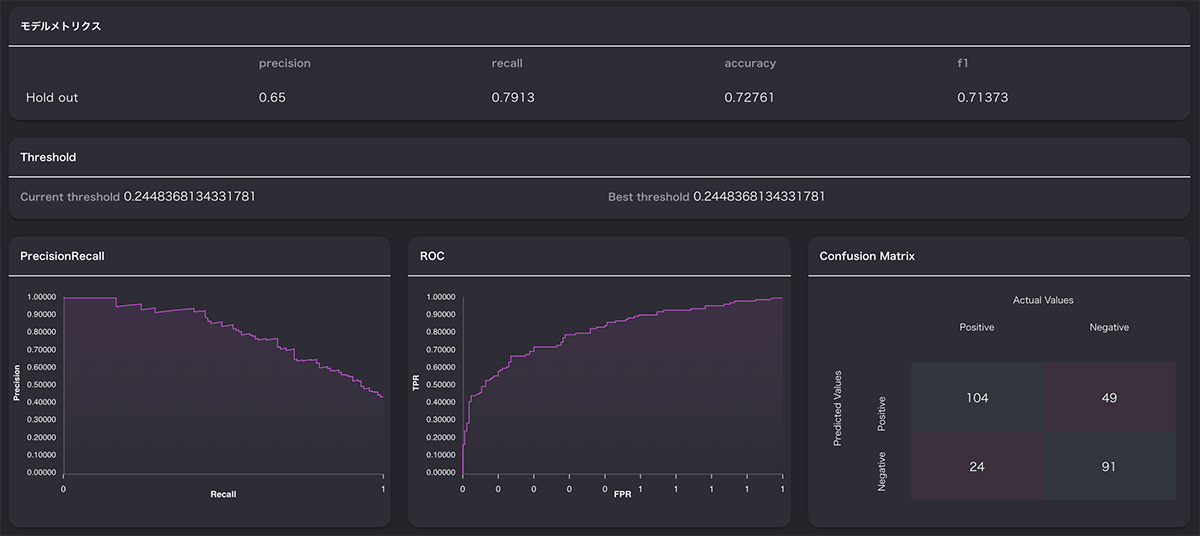Click the Threshold panel title
This screenshot has width=1200, height=536.
48,157
